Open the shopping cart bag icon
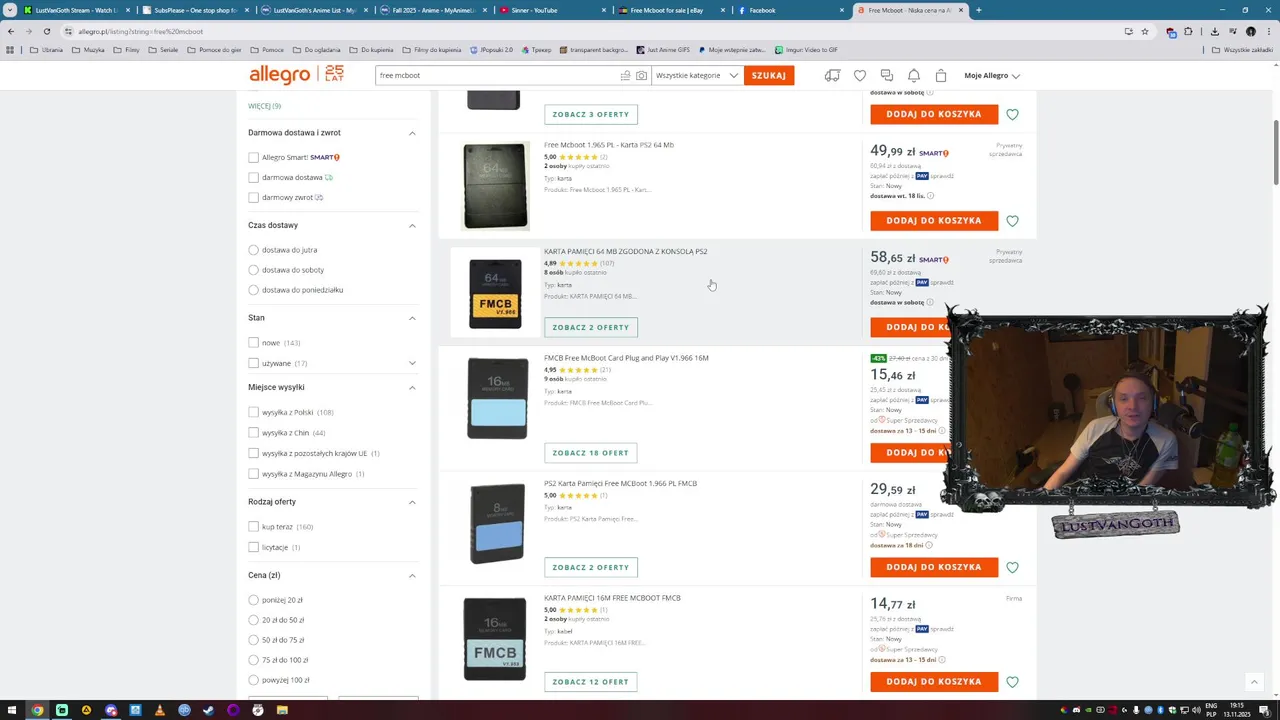 [941, 75]
